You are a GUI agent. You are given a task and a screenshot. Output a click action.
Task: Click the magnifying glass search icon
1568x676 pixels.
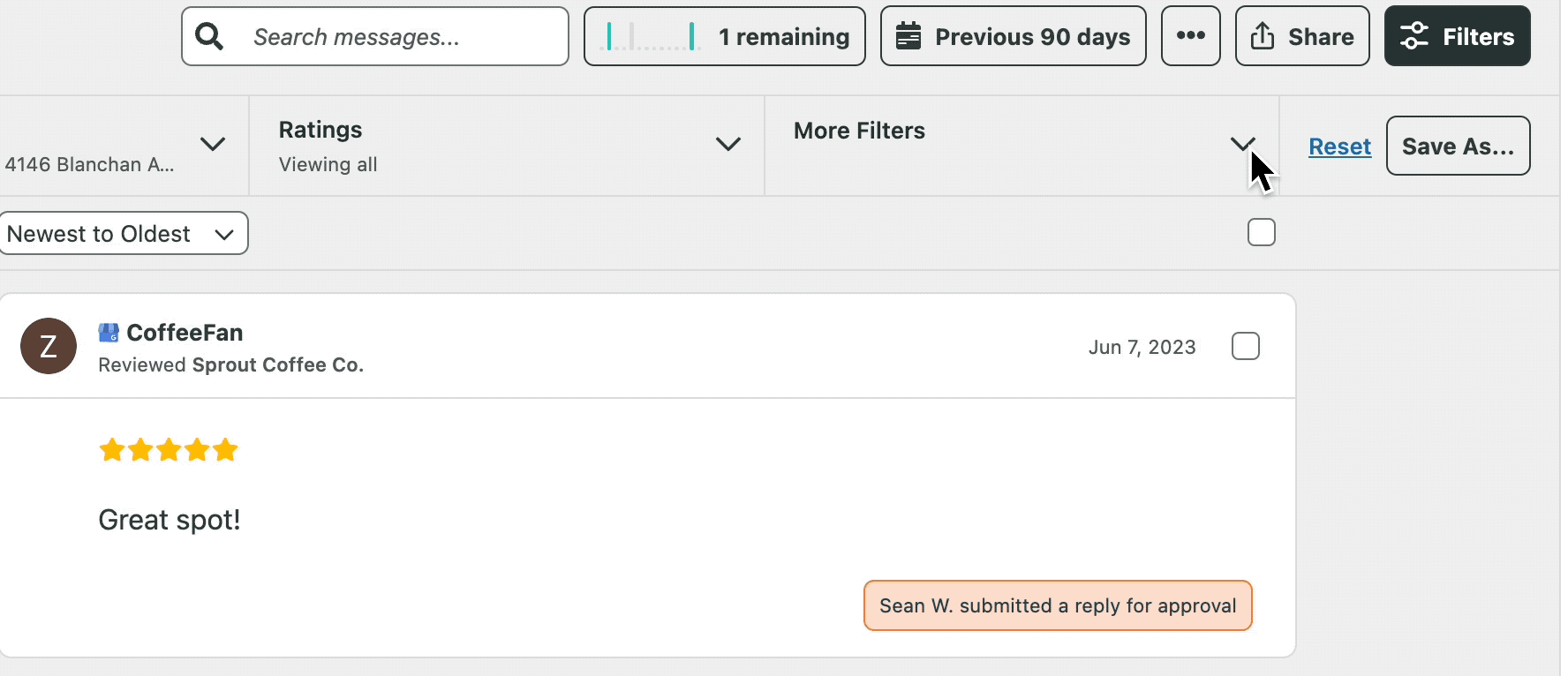click(209, 36)
